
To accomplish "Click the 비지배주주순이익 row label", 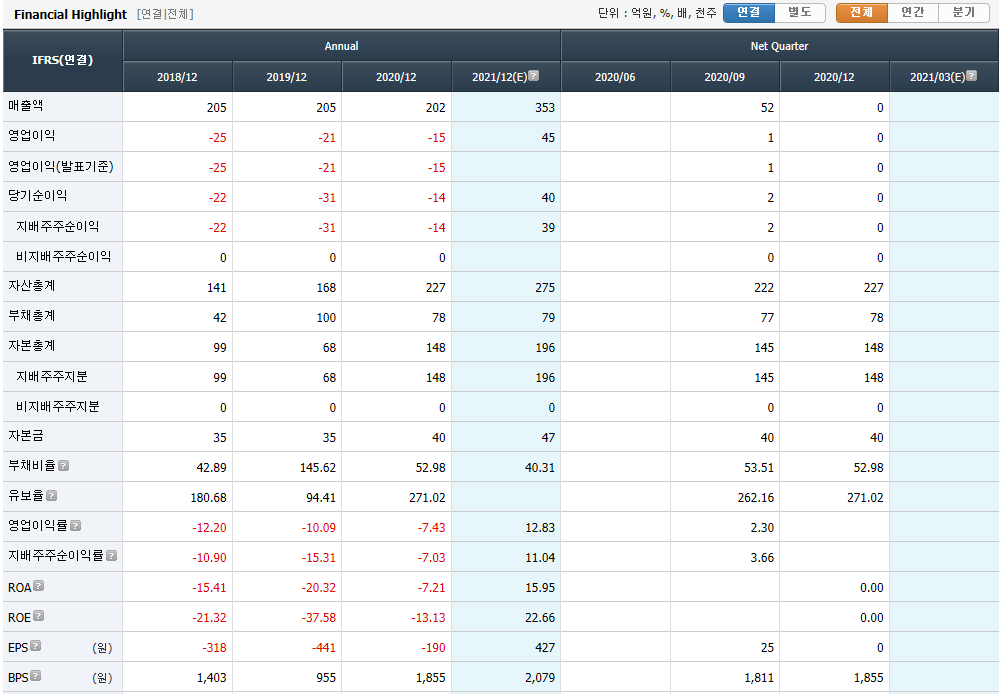I will [64, 256].
